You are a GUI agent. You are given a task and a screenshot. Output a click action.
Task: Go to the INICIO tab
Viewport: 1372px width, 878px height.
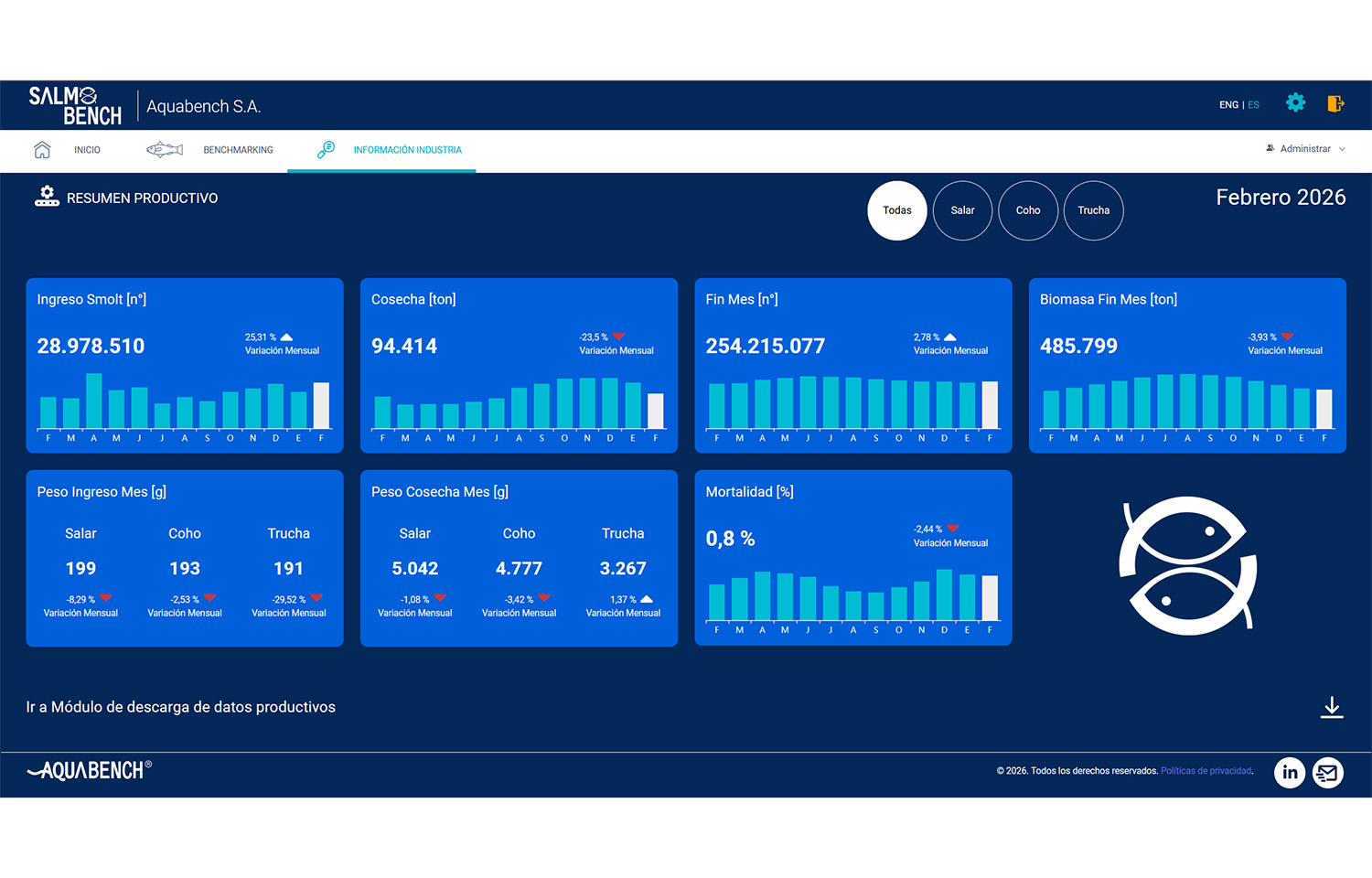point(87,150)
